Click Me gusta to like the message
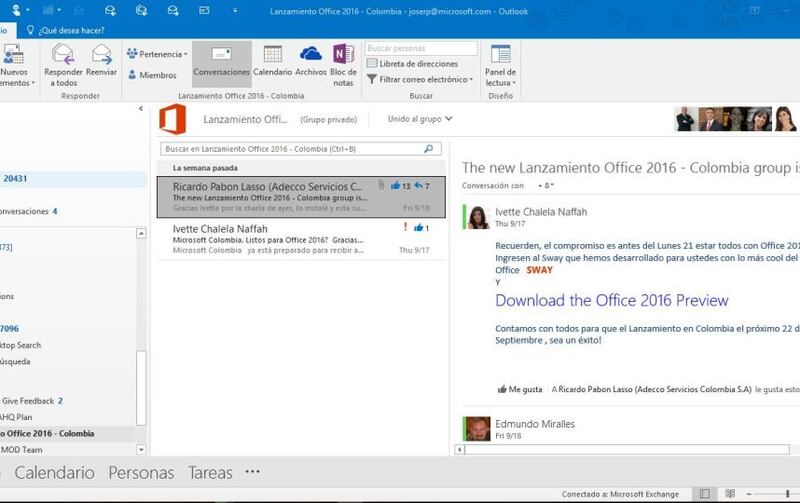Screen dimensions: 800x503 (x=520, y=389)
